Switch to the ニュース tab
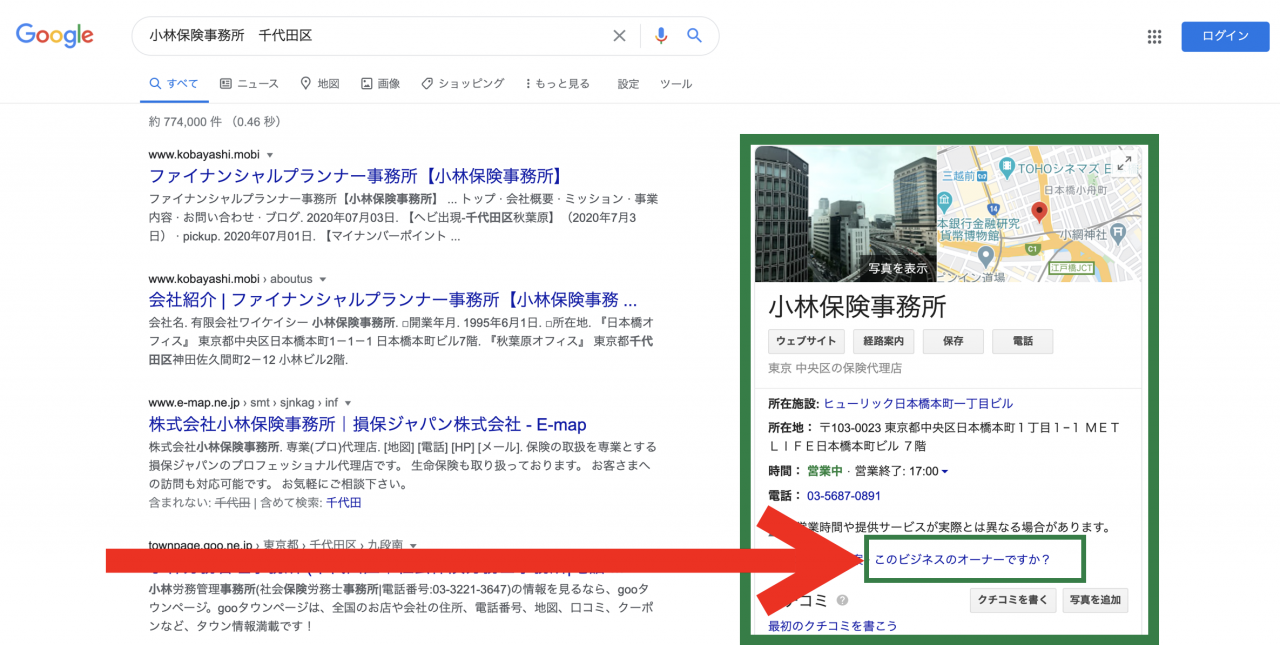 pos(249,84)
